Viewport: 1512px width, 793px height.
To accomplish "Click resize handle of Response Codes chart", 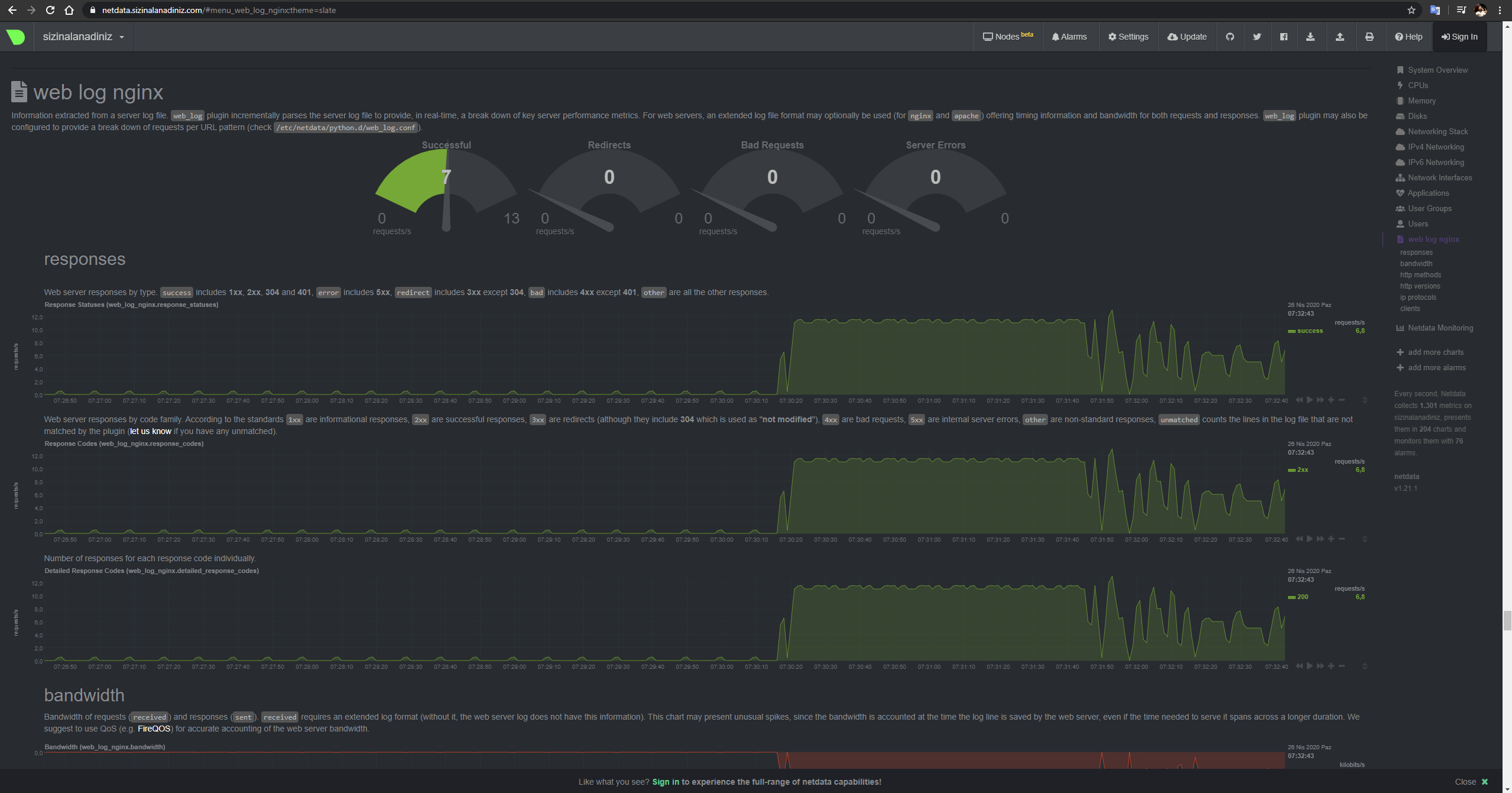I will tap(1365, 539).
